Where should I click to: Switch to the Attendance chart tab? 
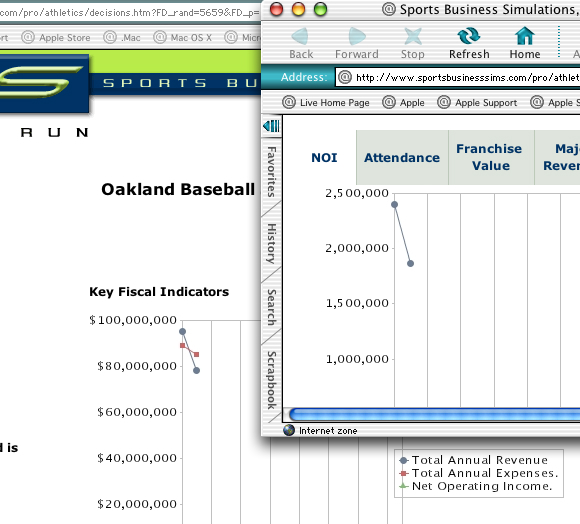pyautogui.click(x=402, y=158)
